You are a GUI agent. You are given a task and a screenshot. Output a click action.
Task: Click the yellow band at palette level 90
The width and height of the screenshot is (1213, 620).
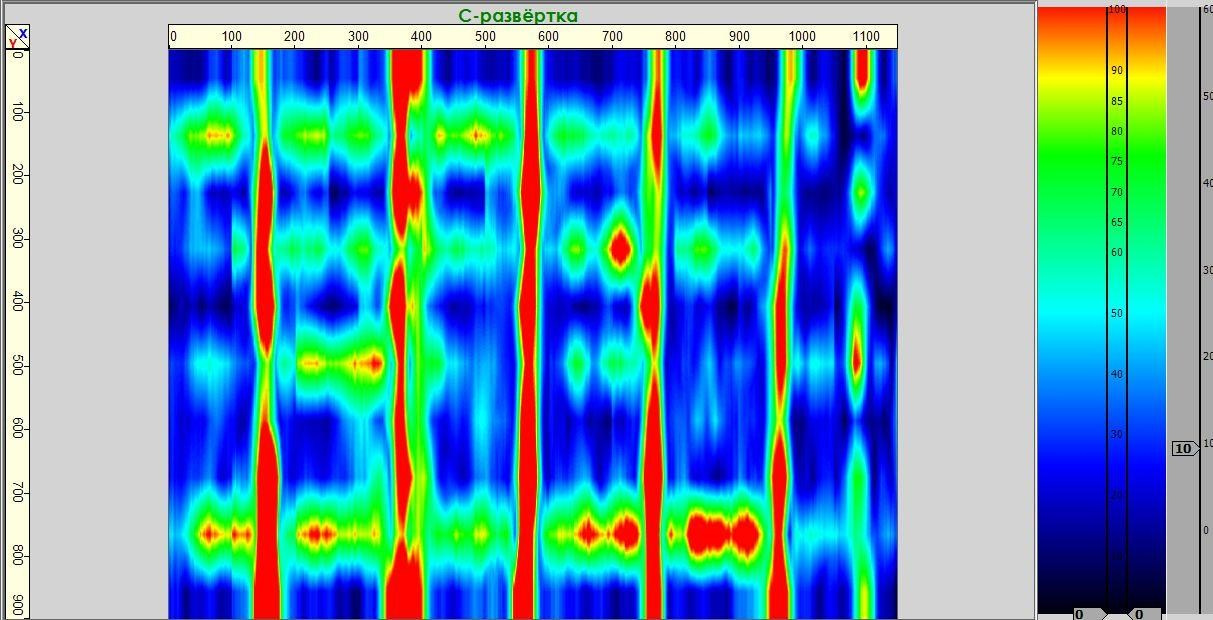pos(1070,72)
